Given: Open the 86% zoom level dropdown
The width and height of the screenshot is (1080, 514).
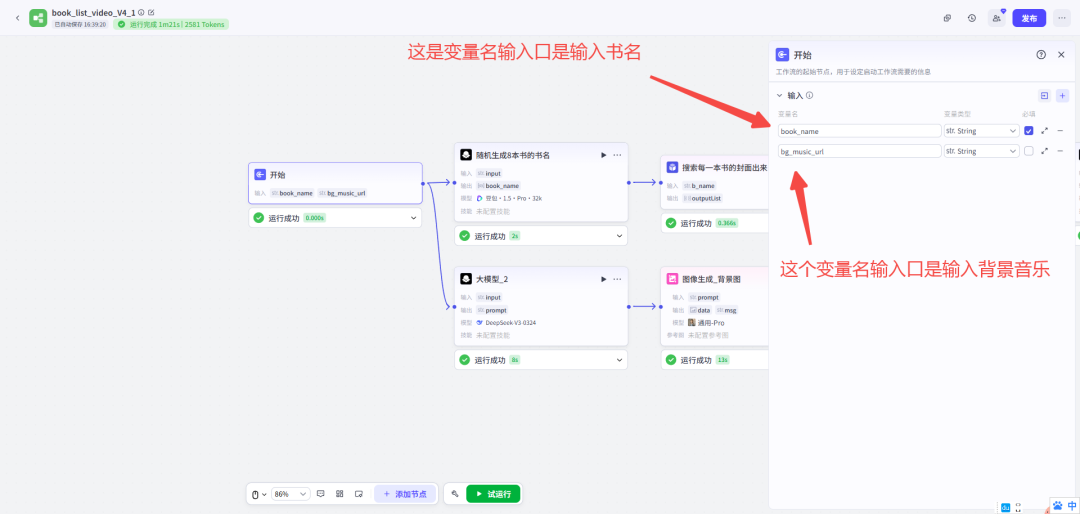Looking at the screenshot, I should 291,494.
